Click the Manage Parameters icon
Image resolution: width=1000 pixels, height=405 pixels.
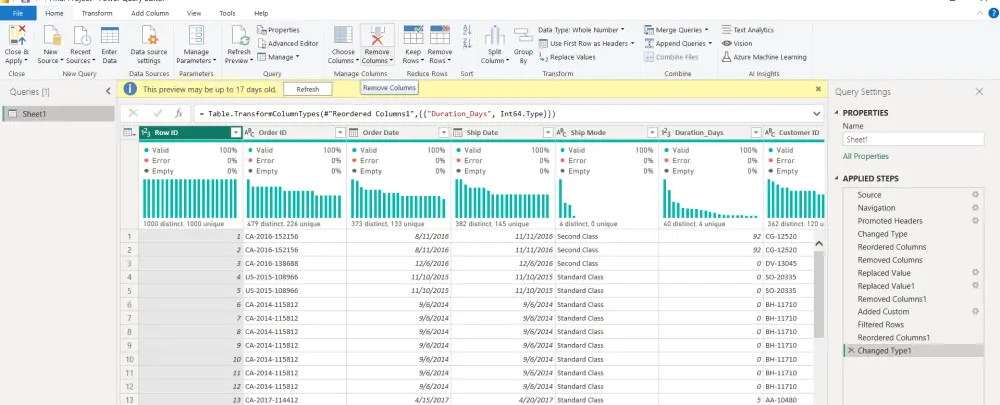(x=196, y=36)
